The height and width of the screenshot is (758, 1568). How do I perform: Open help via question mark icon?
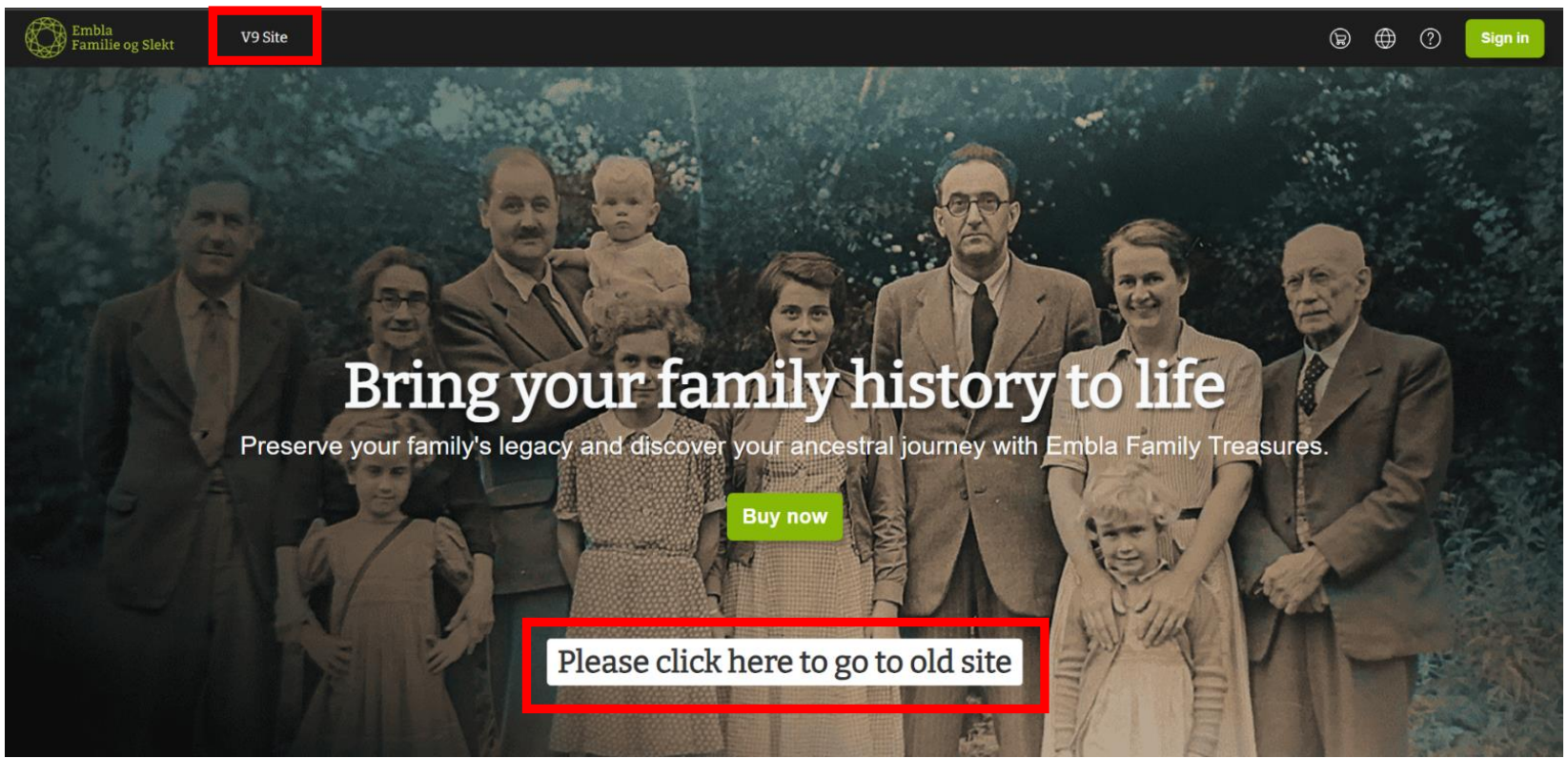tap(1430, 38)
